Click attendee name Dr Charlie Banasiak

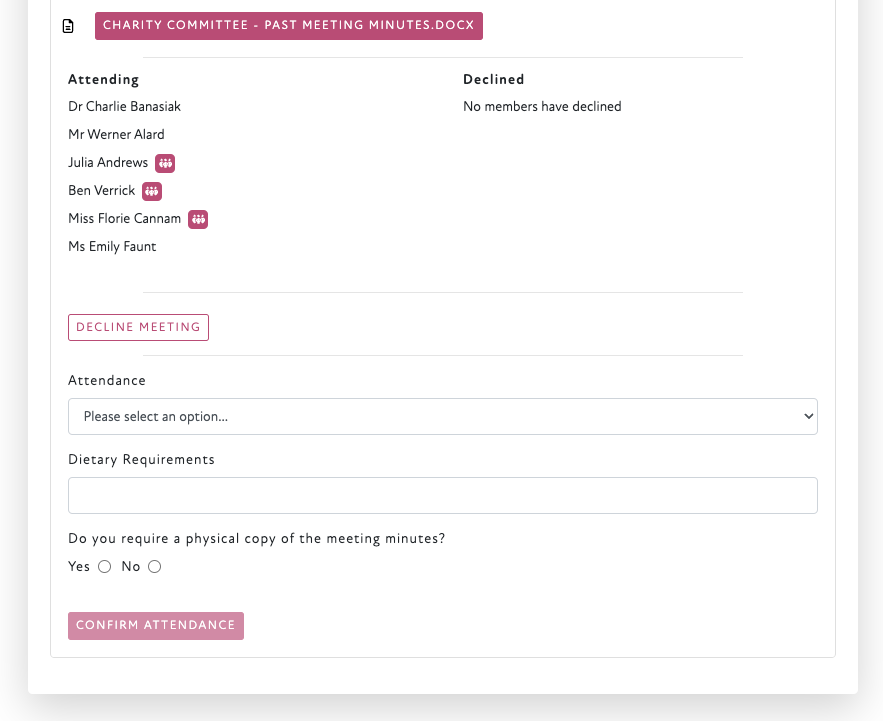pos(124,106)
